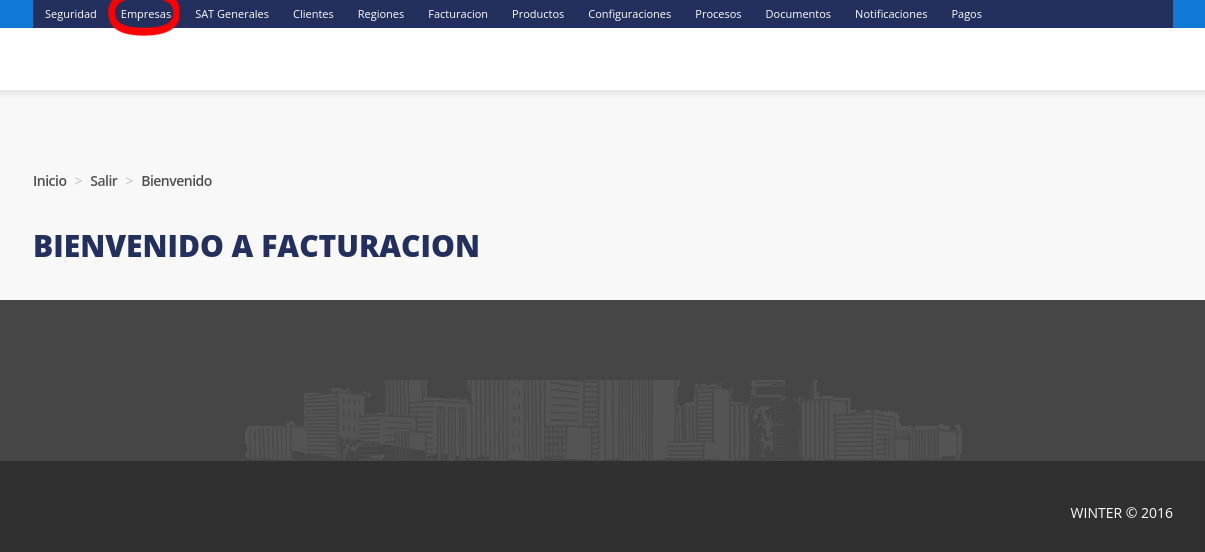This screenshot has width=1205, height=552.
Task: Click the city skyline footer image
Action: pos(603,420)
